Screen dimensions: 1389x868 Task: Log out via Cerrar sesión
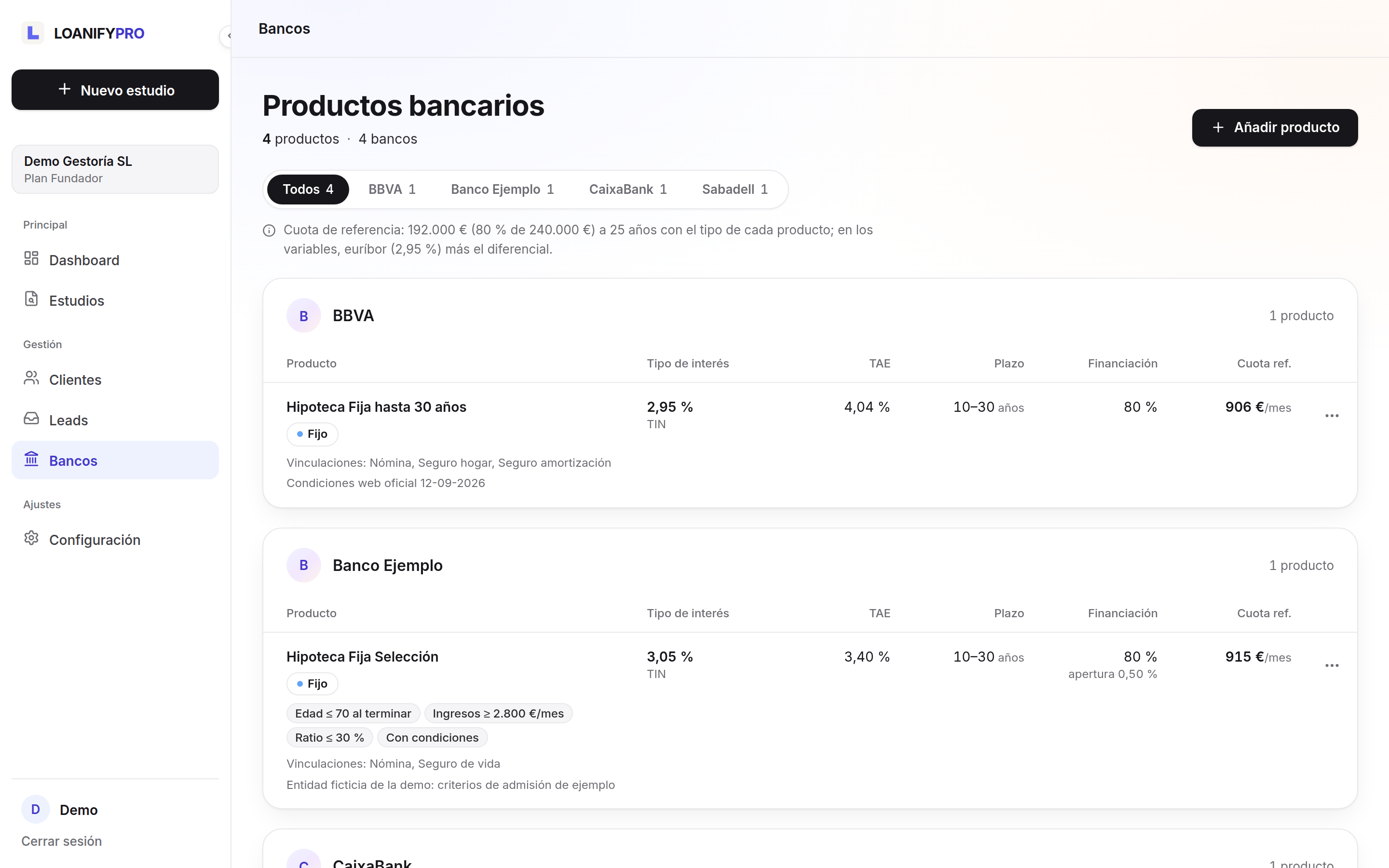click(x=61, y=841)
